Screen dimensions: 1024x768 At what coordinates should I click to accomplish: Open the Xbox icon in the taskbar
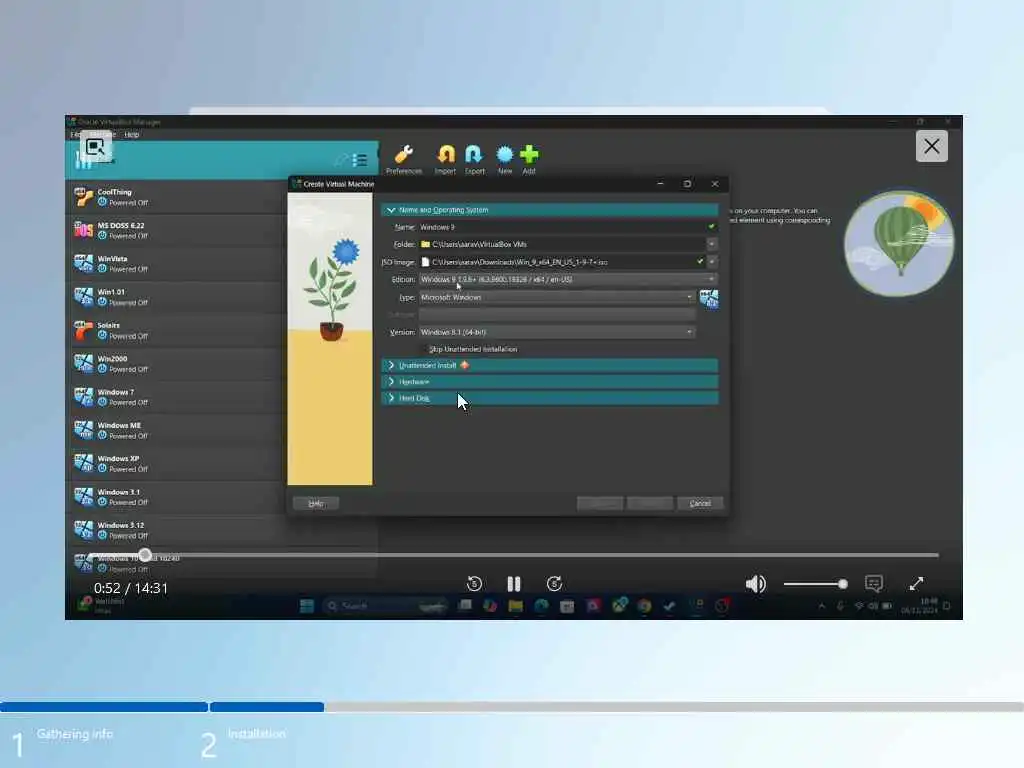click(619, 606)
